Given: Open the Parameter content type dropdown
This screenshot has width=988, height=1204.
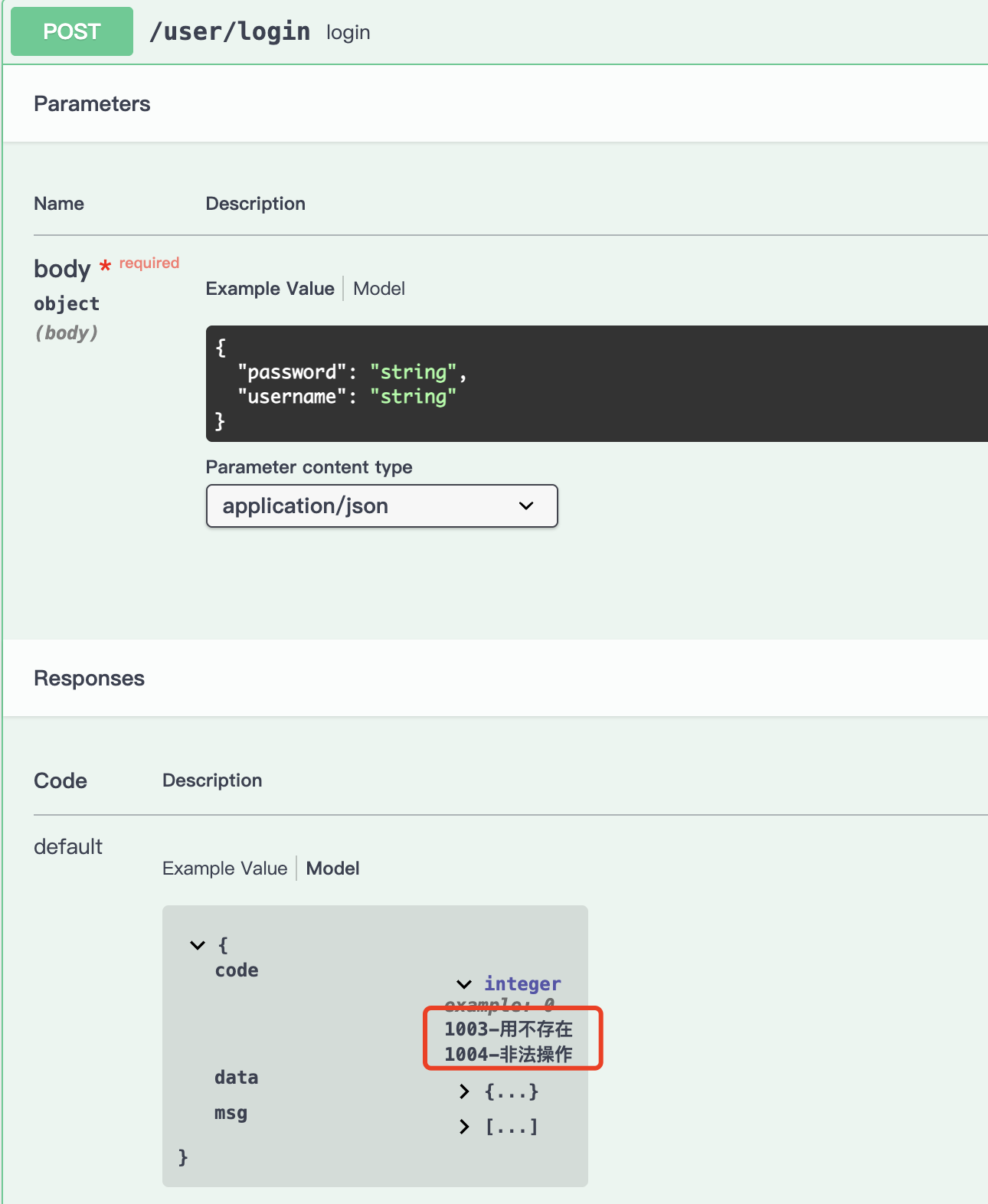Looking at the screenshot, I should [381, 505].
